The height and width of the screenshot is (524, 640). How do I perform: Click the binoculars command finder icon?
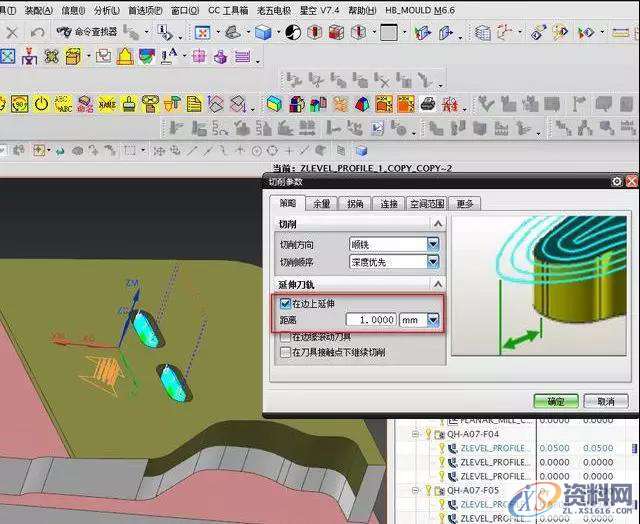coord(64,32)
